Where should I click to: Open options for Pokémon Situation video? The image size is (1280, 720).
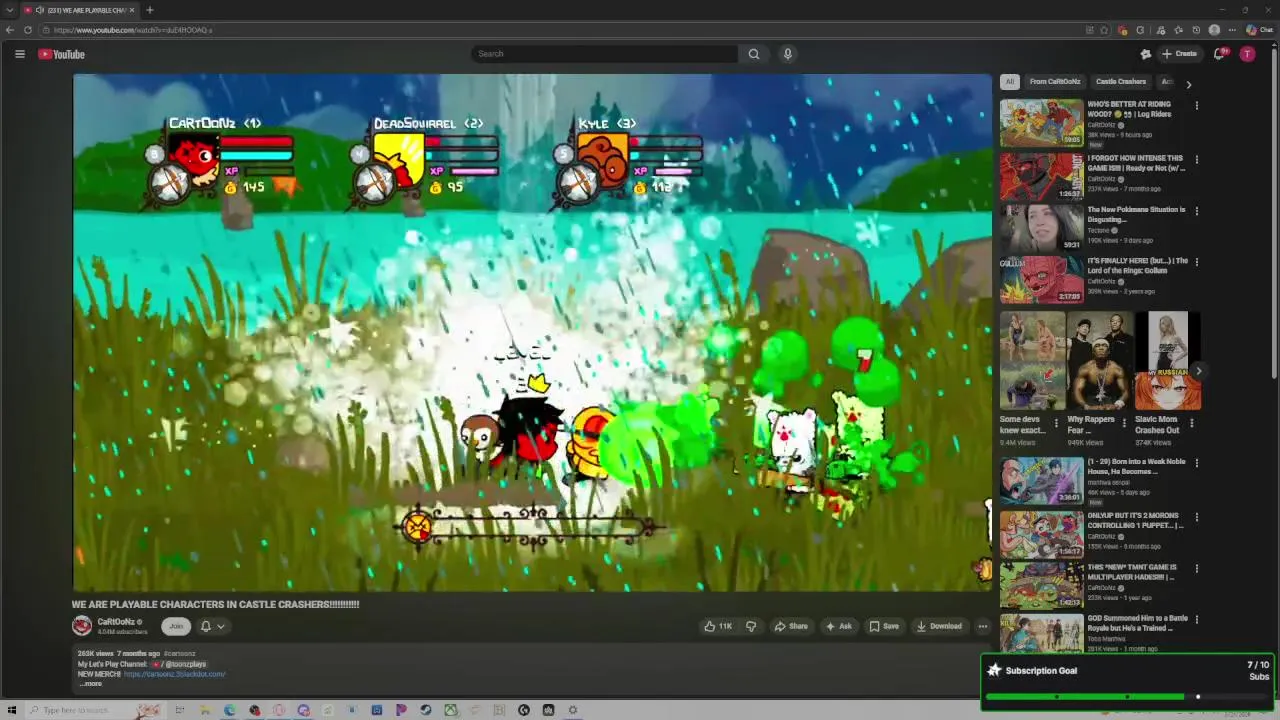tap(1196, 211)
